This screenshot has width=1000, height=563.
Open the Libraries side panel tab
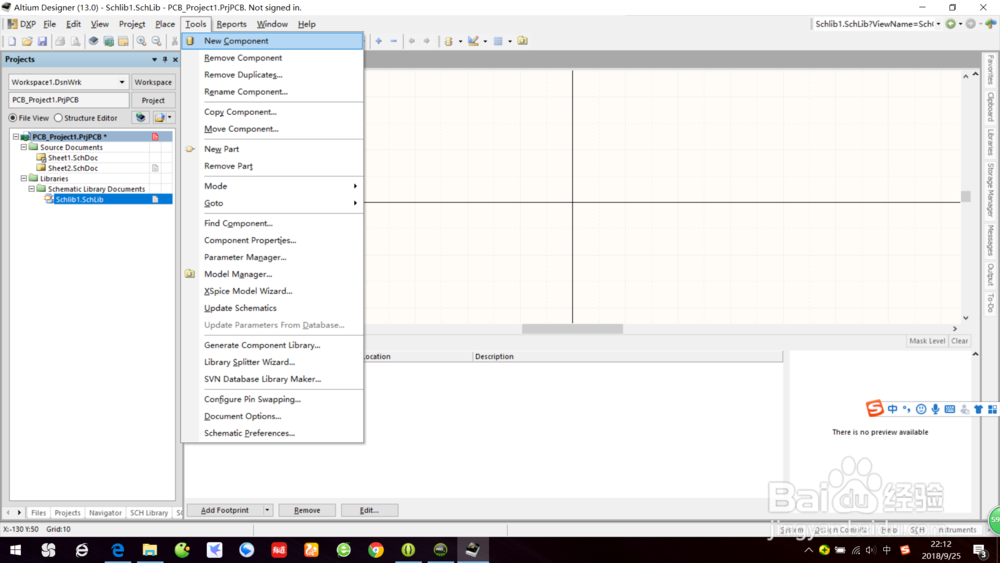click(x=990, y=142)
